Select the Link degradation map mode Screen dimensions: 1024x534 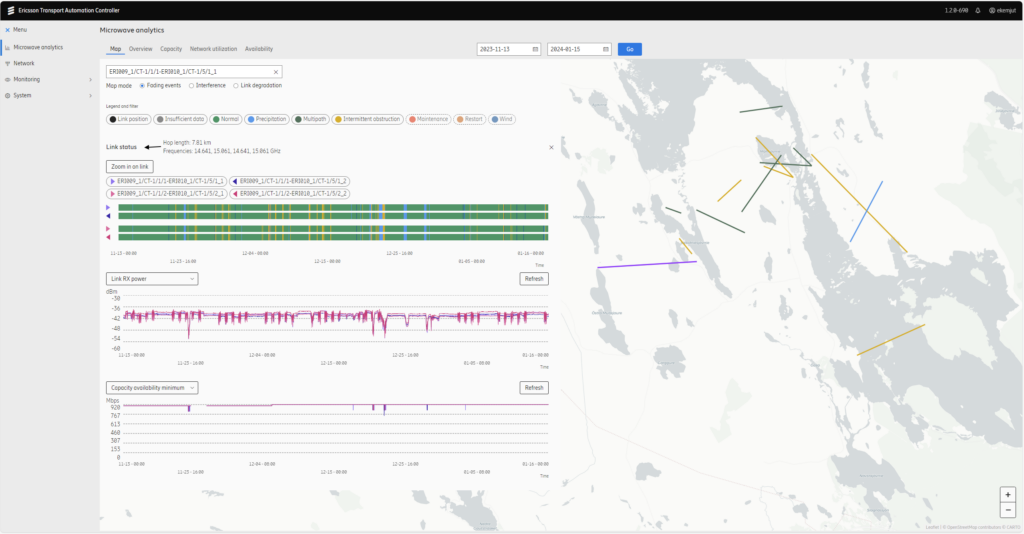[x=236, y=86]
